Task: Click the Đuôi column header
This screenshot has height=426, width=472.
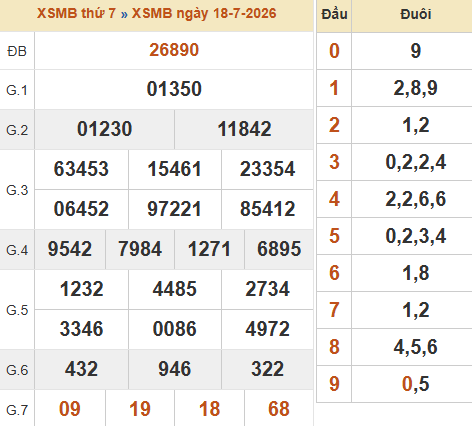Action: [x=416, y=14]
